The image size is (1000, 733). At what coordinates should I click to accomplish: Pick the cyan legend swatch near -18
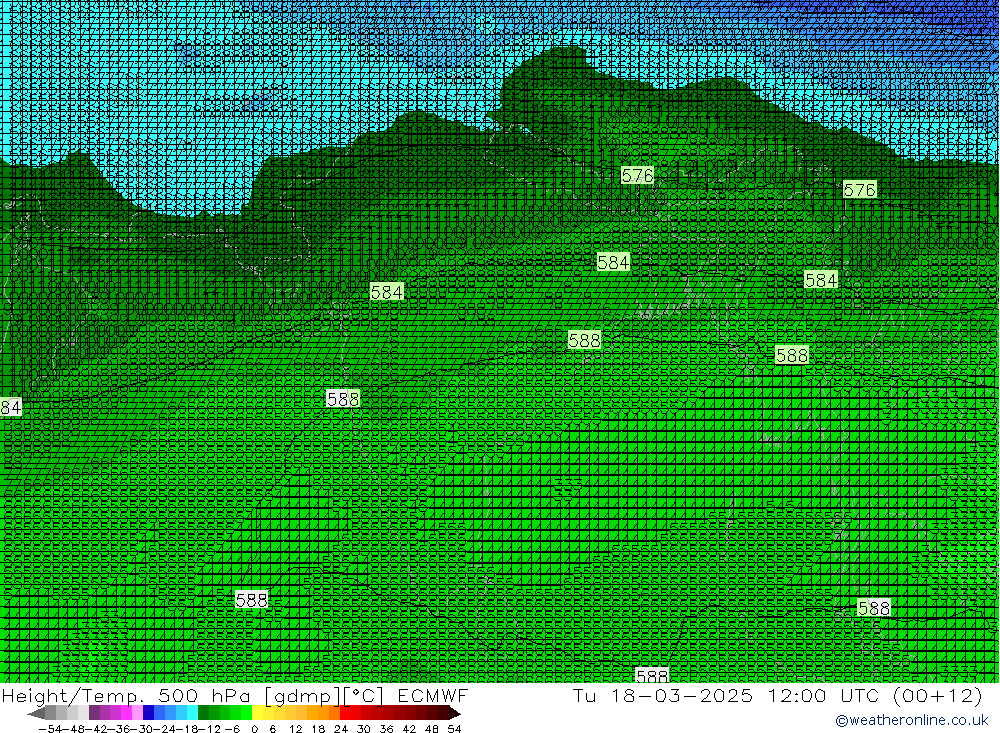click(191, 713)
